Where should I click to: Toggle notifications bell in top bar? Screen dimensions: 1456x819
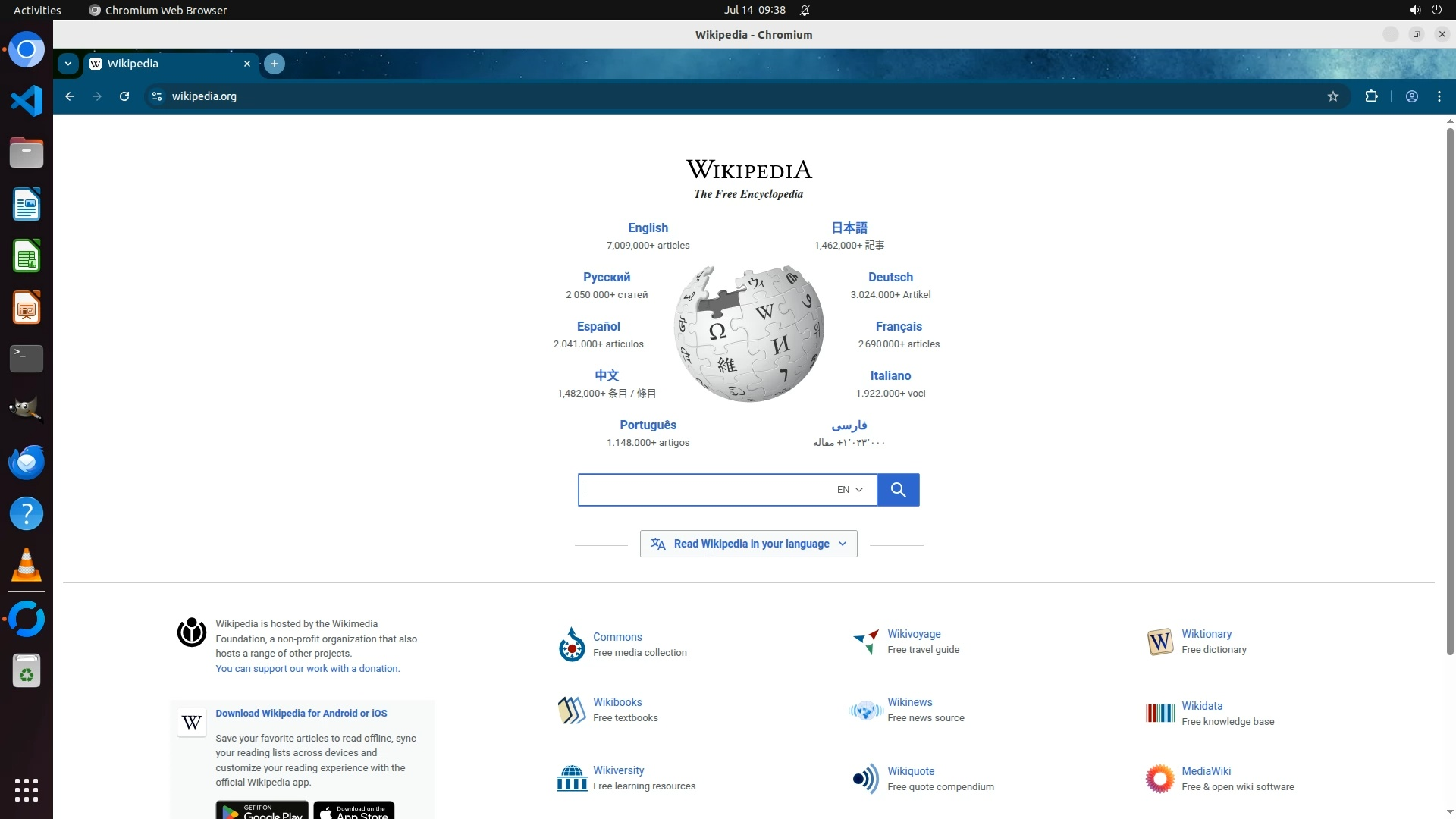coord(805,10)
